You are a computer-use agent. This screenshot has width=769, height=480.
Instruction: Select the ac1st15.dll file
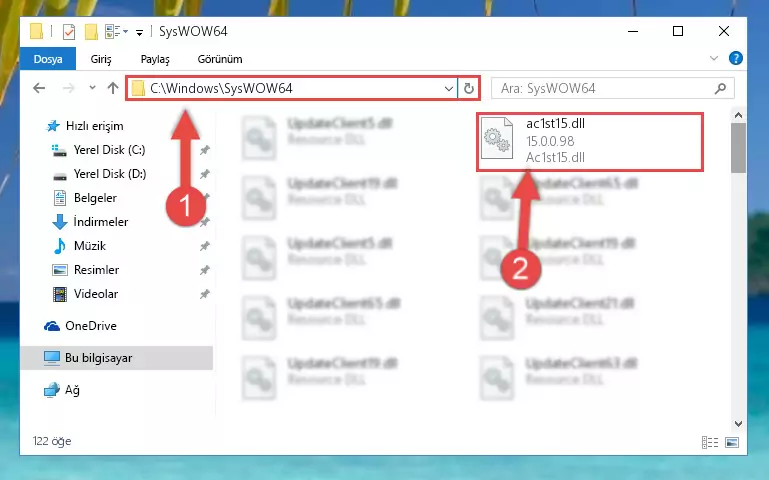click(590, 141)
